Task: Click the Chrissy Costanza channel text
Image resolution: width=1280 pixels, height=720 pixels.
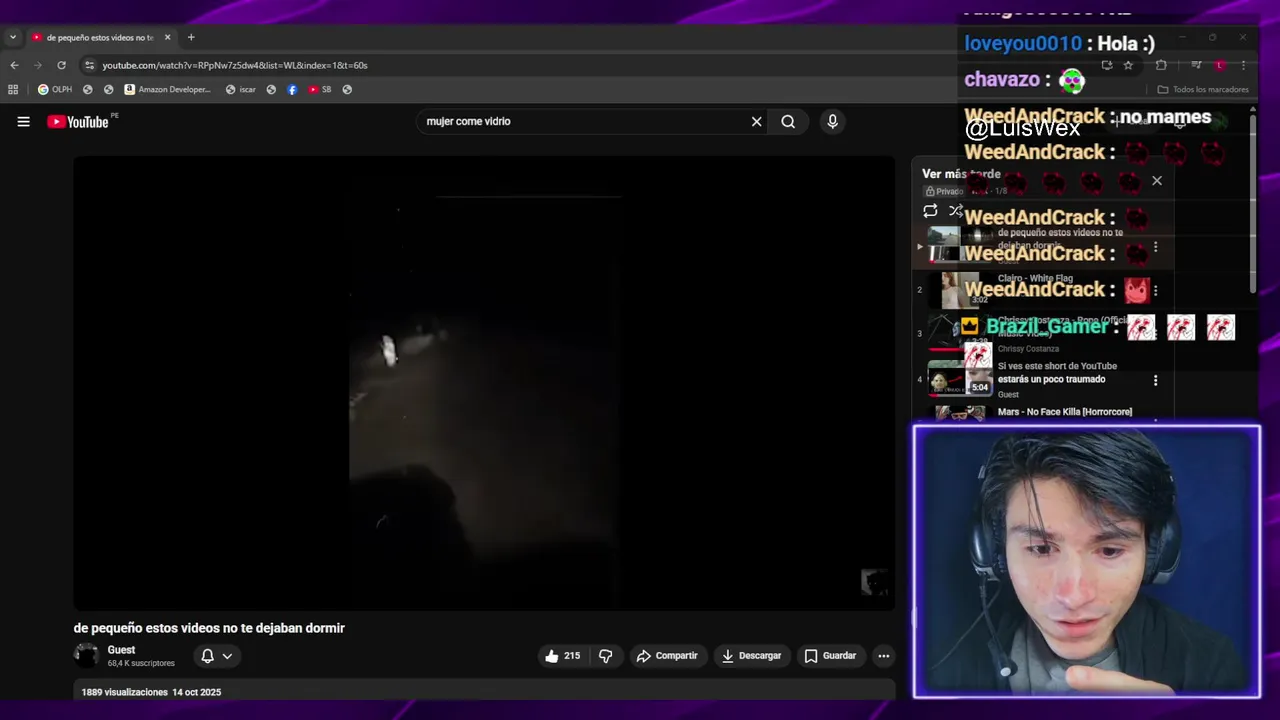Action: pyautogui.click(x=1028, y=349)
